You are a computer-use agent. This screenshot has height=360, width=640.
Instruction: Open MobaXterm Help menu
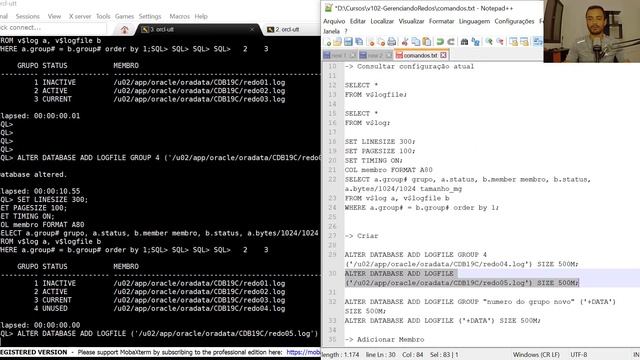(x=201, y=16)
